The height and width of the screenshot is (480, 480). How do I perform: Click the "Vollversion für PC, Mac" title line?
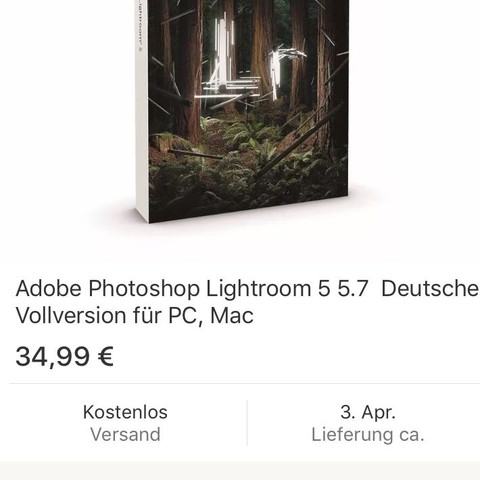(x=135, y=315)
